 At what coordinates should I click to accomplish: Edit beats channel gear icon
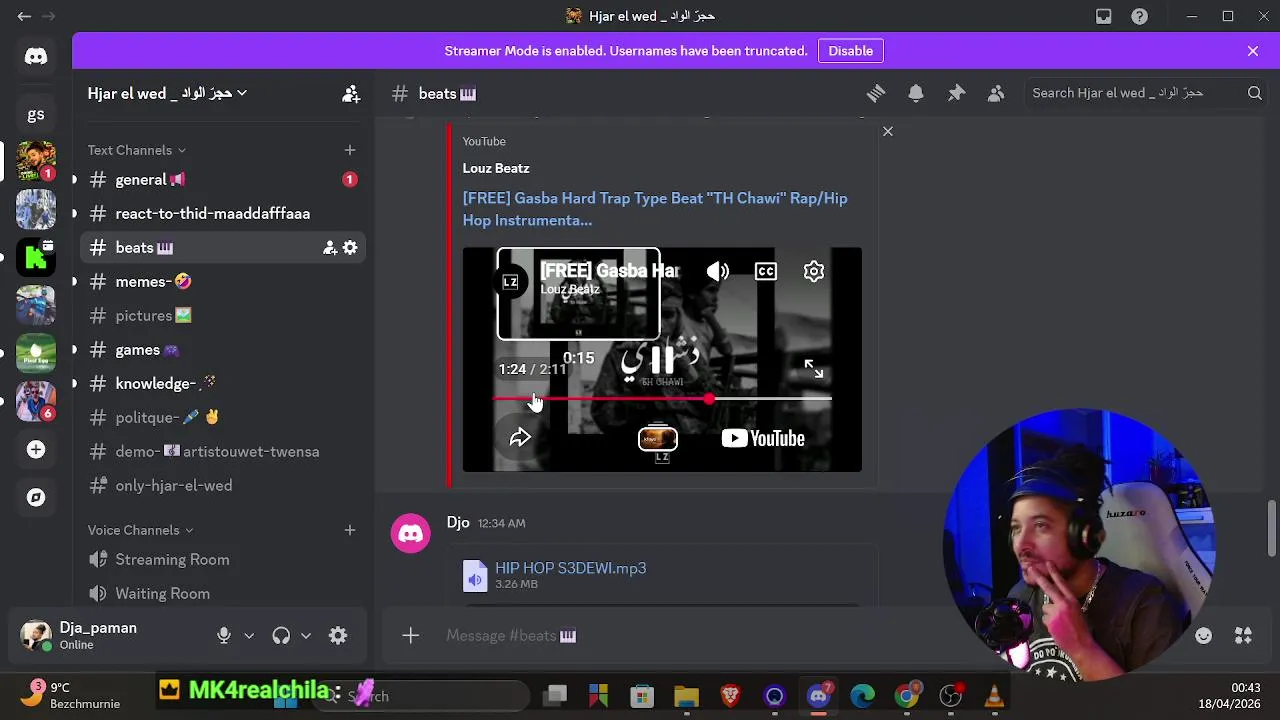pyautogui.click(x=350, y=248)
